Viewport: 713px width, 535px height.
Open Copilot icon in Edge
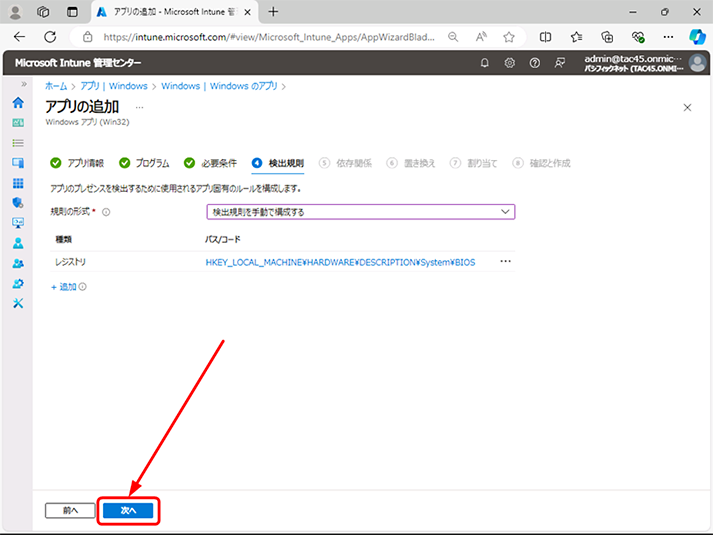697,37
